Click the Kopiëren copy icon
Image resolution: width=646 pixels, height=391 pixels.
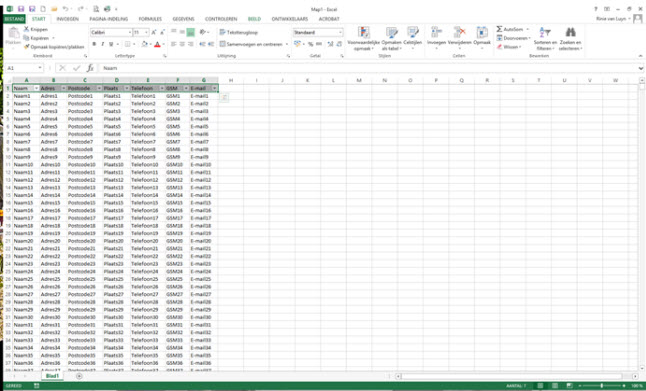(26, 38)
